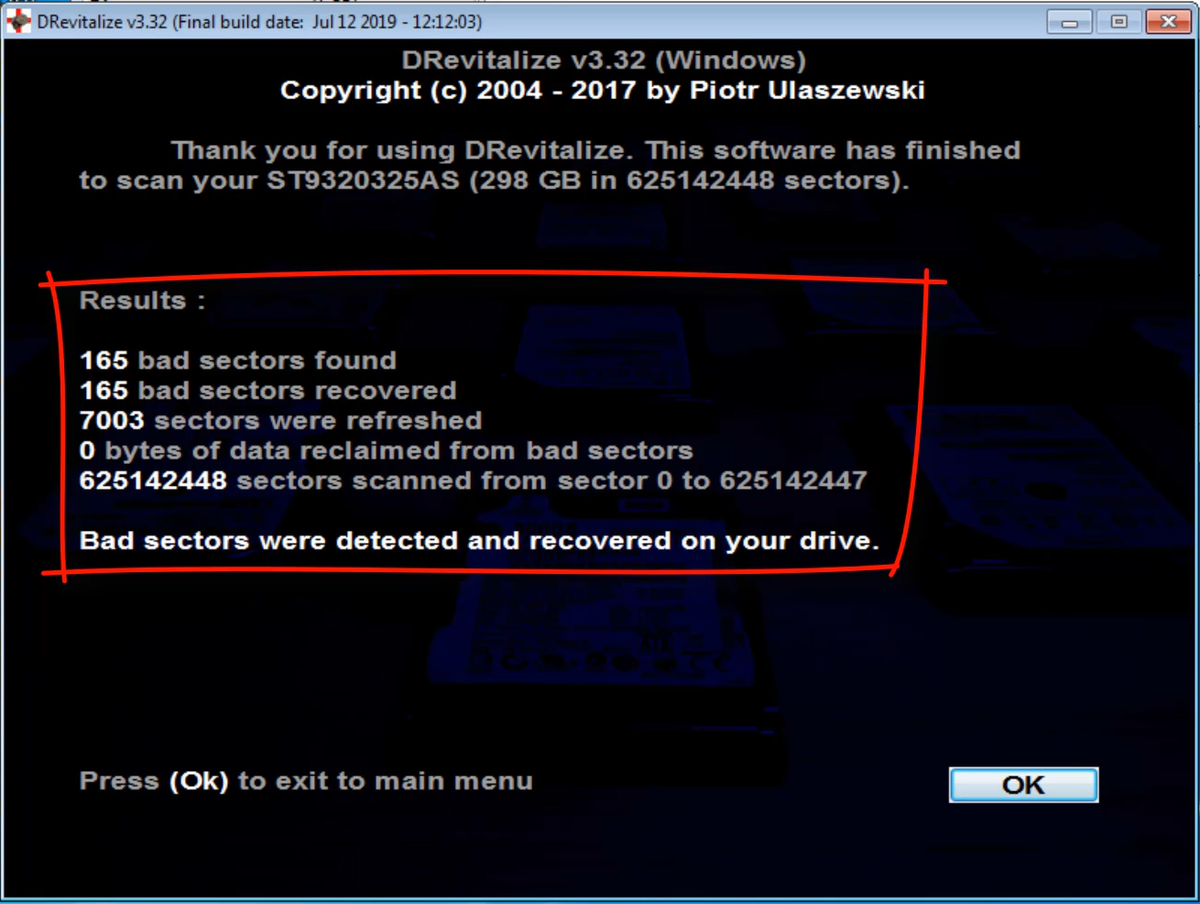The height and width of the screenshot is (904, 1200).
Task: Maximize the DRevitalize window
Action: pyautogui.click(x=1118, y=21)
